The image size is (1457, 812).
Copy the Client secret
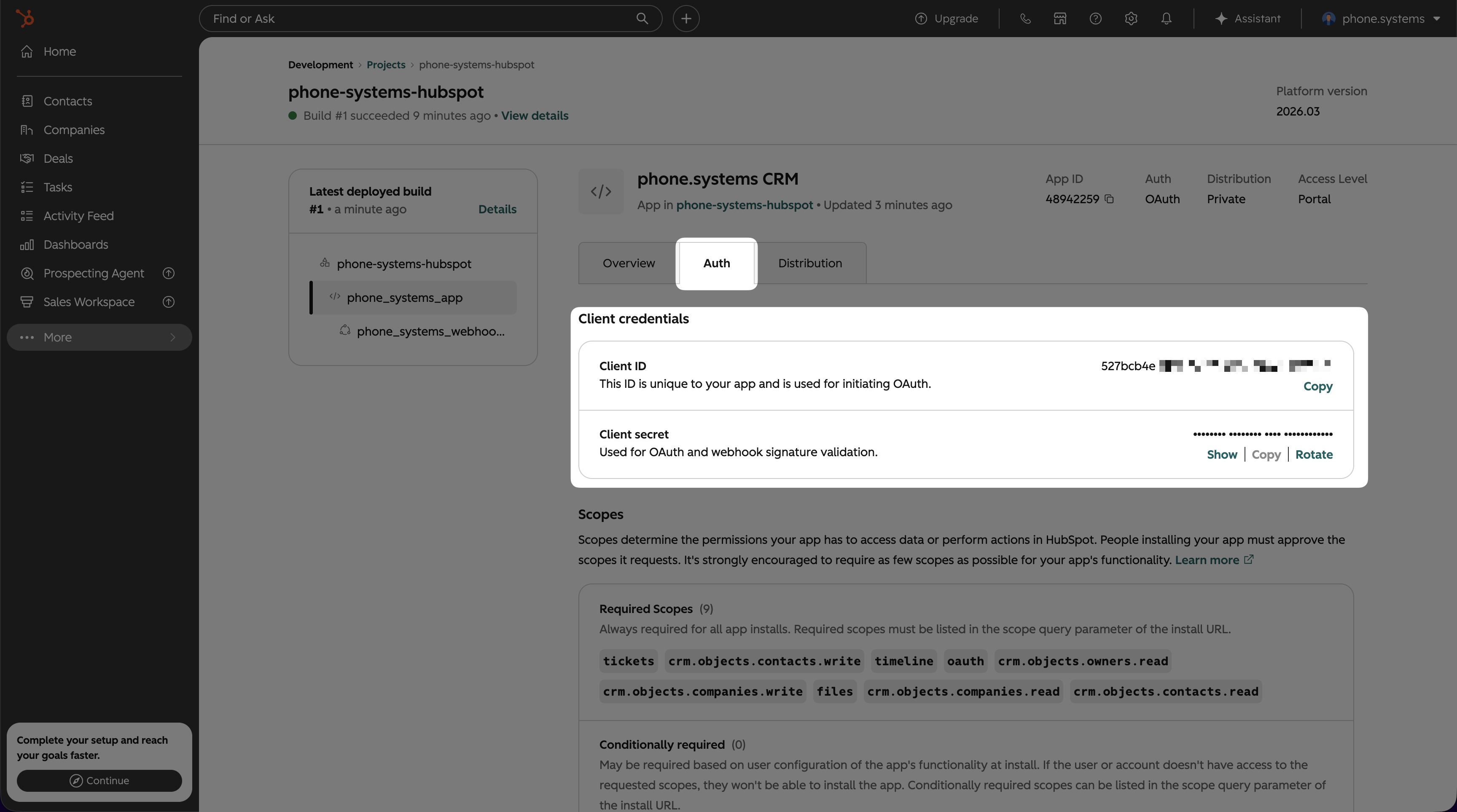pyautogui.click(x=1266, y=454)
